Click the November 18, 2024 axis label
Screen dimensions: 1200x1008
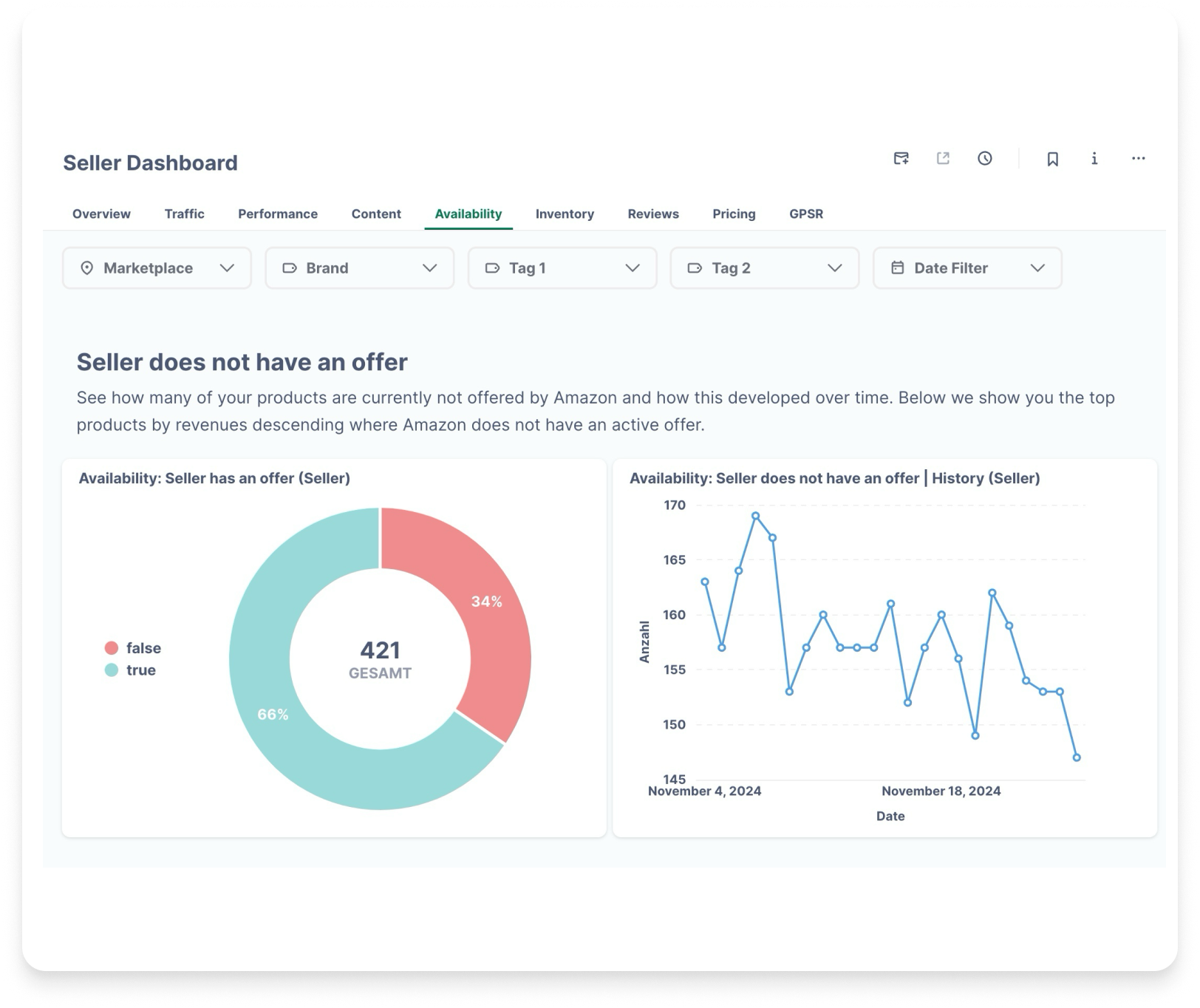pos(941,791)
